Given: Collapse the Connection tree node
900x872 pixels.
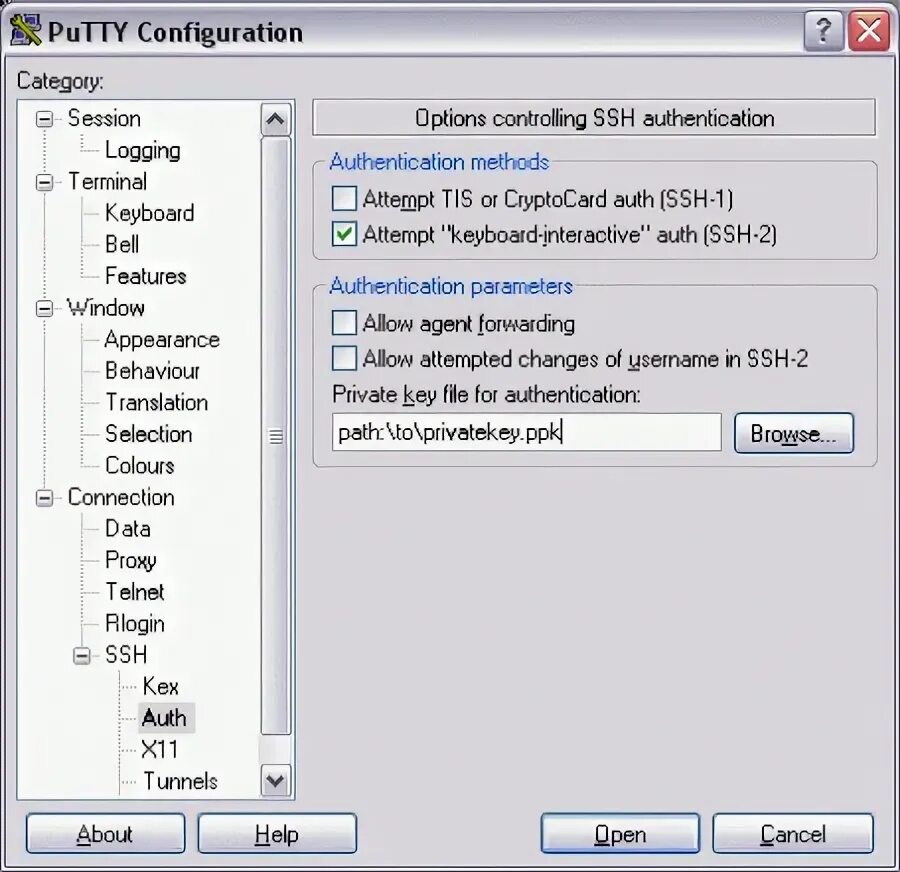Looking at the screenshot, I should 44,498.
